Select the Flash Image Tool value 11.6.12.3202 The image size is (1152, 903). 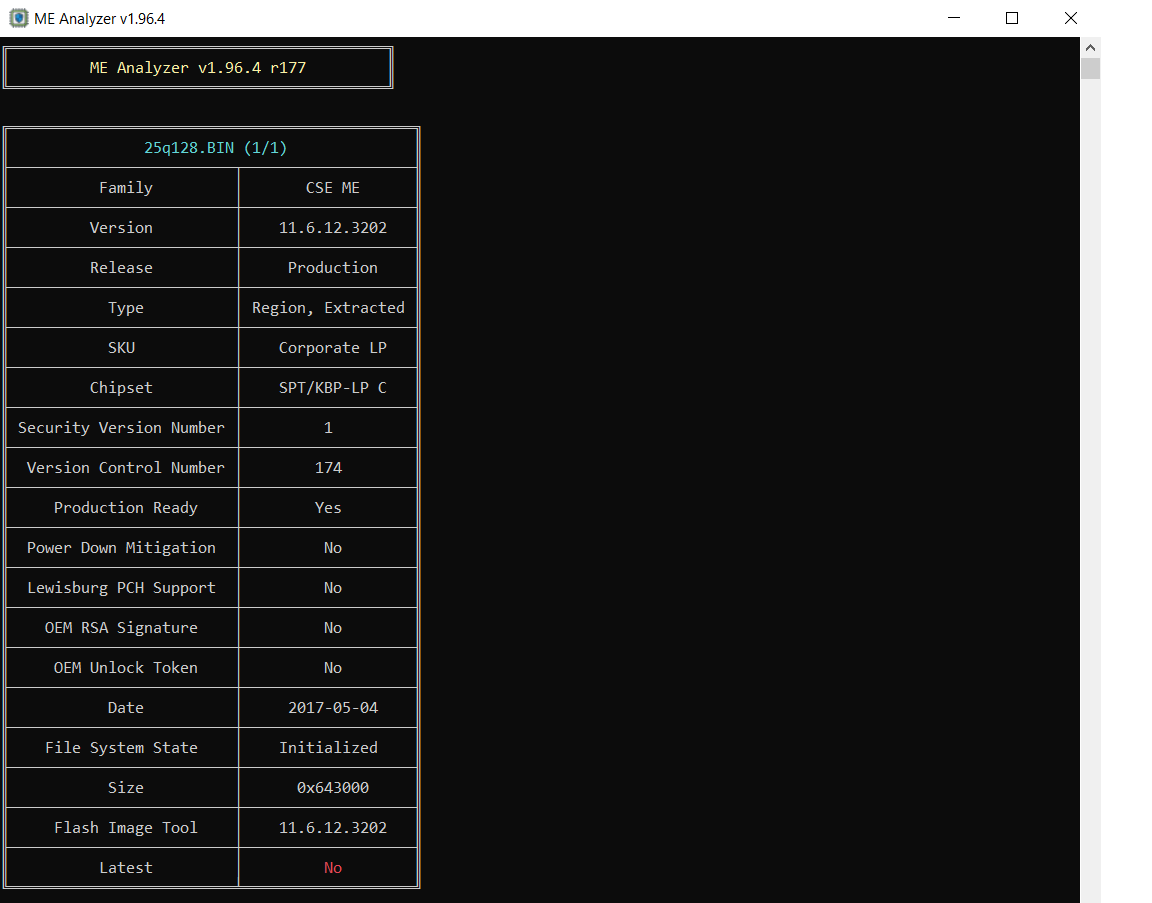pyautogui.click(x=333, y=827)
